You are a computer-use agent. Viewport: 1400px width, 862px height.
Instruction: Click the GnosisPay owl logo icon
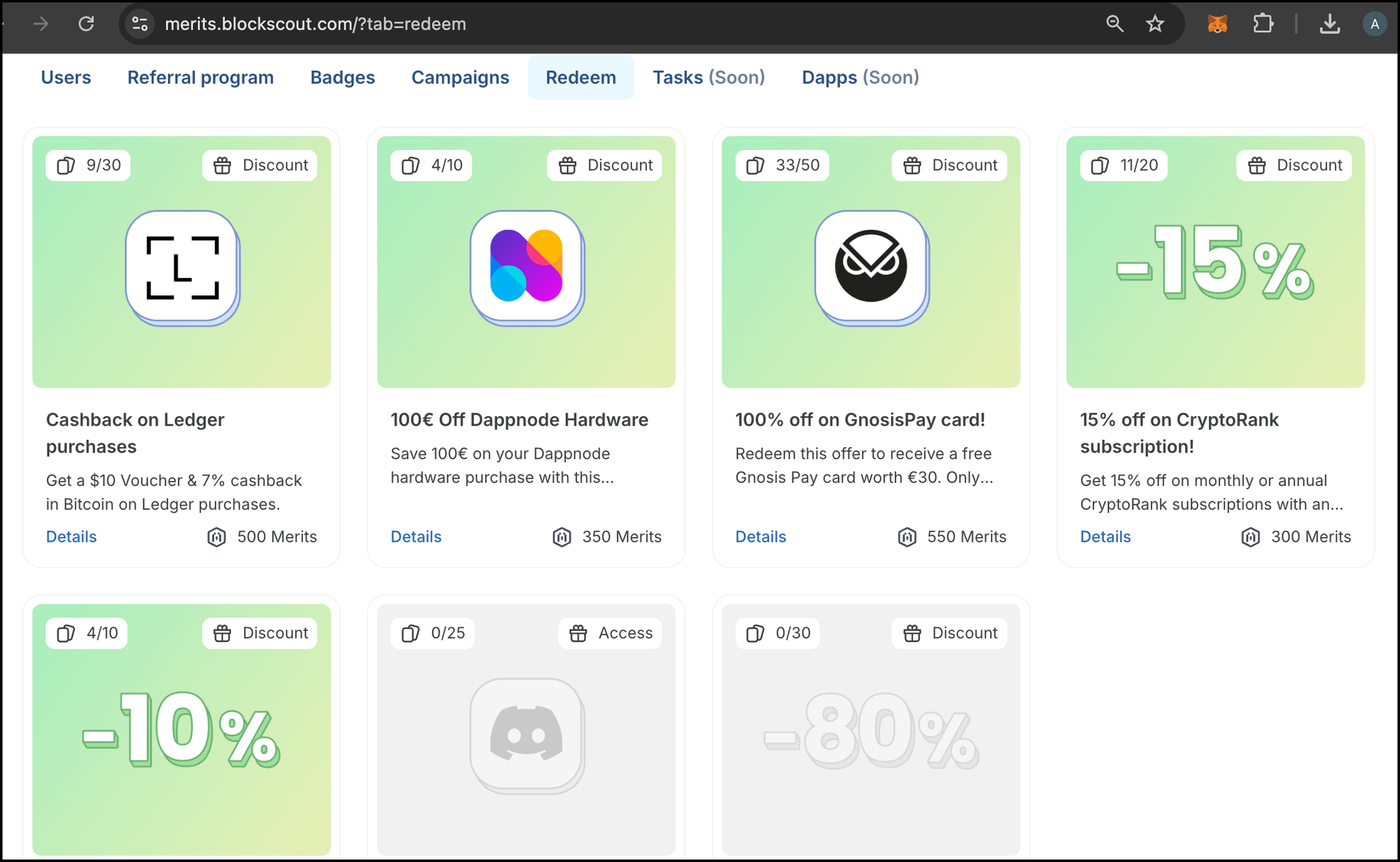pyautogui.click(x=871, y=266)
